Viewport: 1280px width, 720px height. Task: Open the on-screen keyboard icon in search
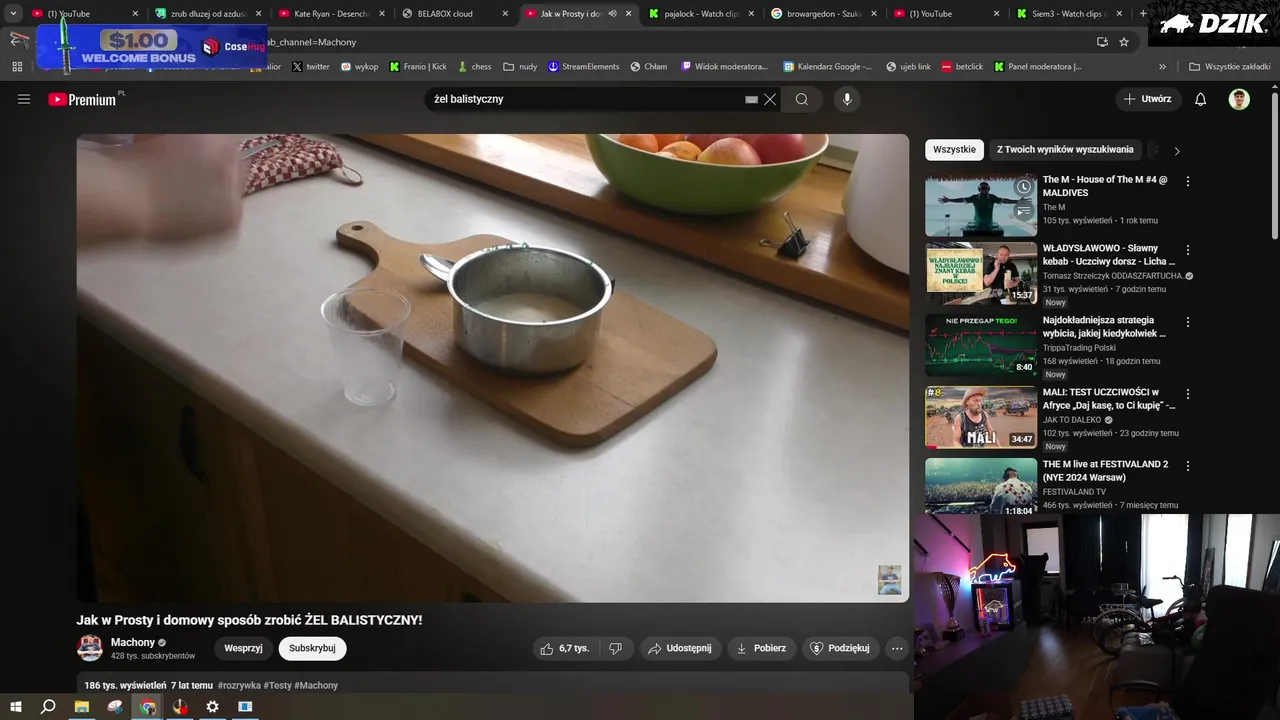coord(751,100)
